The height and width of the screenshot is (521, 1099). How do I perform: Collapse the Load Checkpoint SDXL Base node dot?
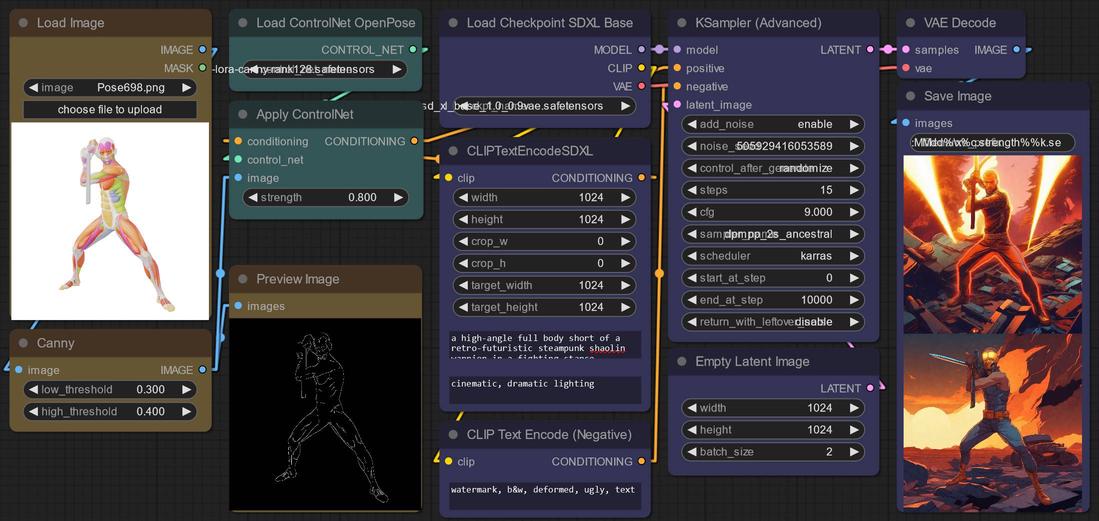pos(453,23)
